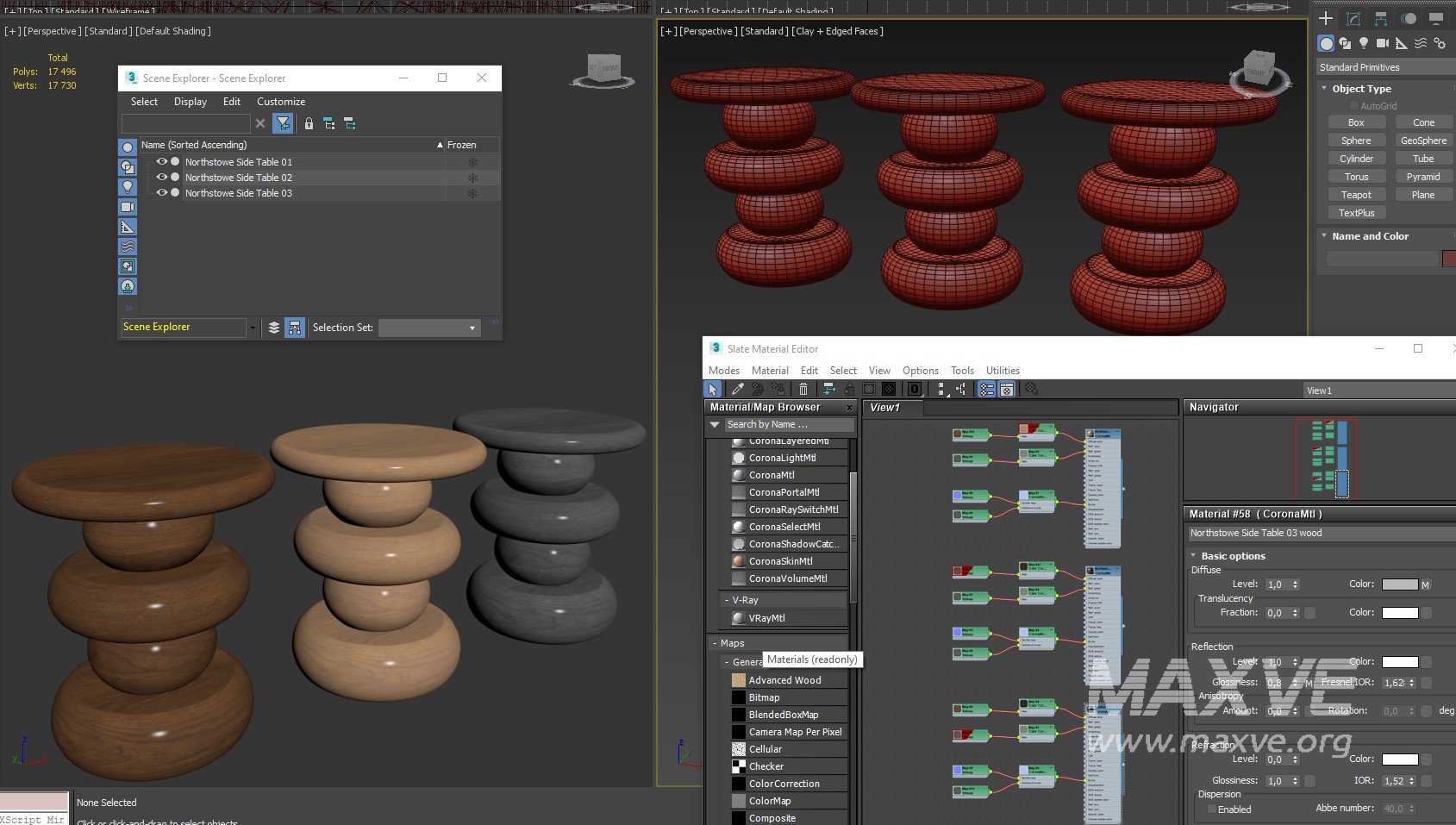
Task: Click the trash Delete Selected icon in Slate
Action: [x=803, y=390]
